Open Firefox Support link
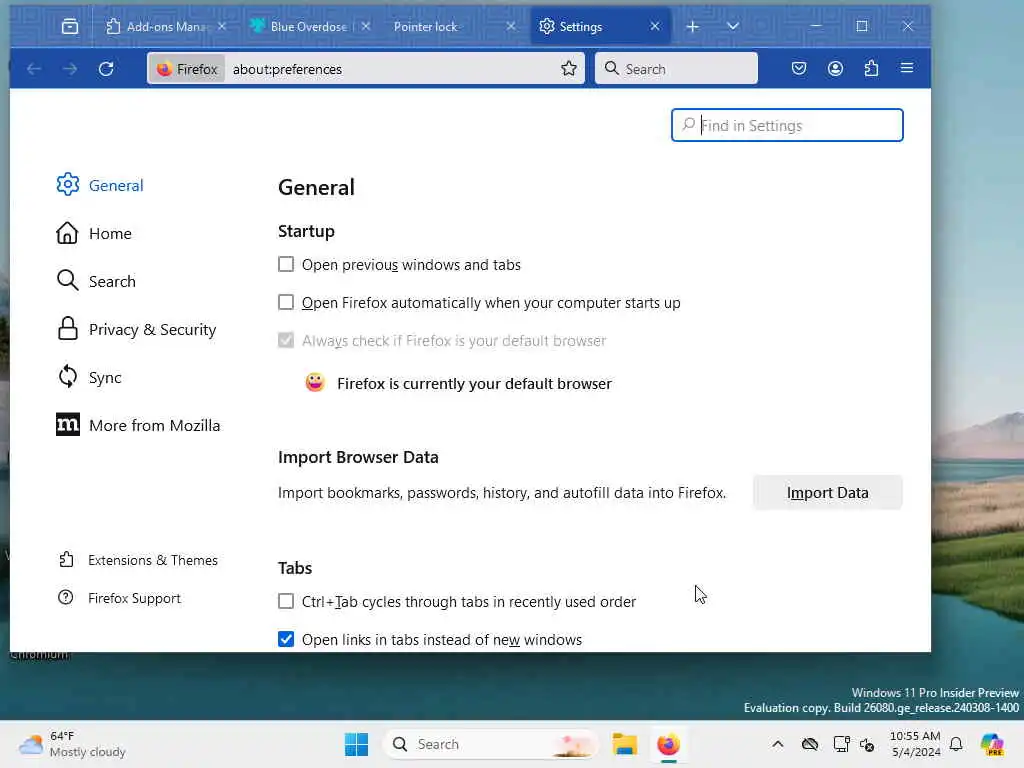 point(120,598)
